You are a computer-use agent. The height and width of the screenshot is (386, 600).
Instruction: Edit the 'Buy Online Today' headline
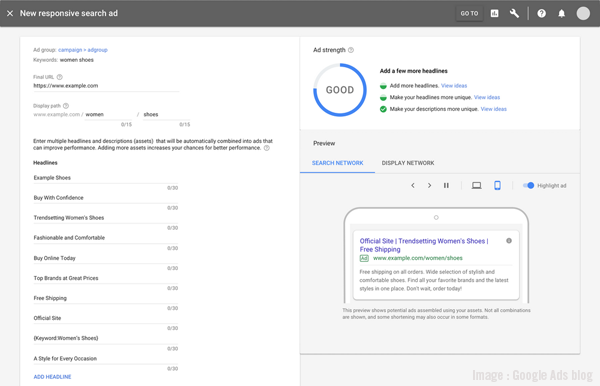point(106,258)
